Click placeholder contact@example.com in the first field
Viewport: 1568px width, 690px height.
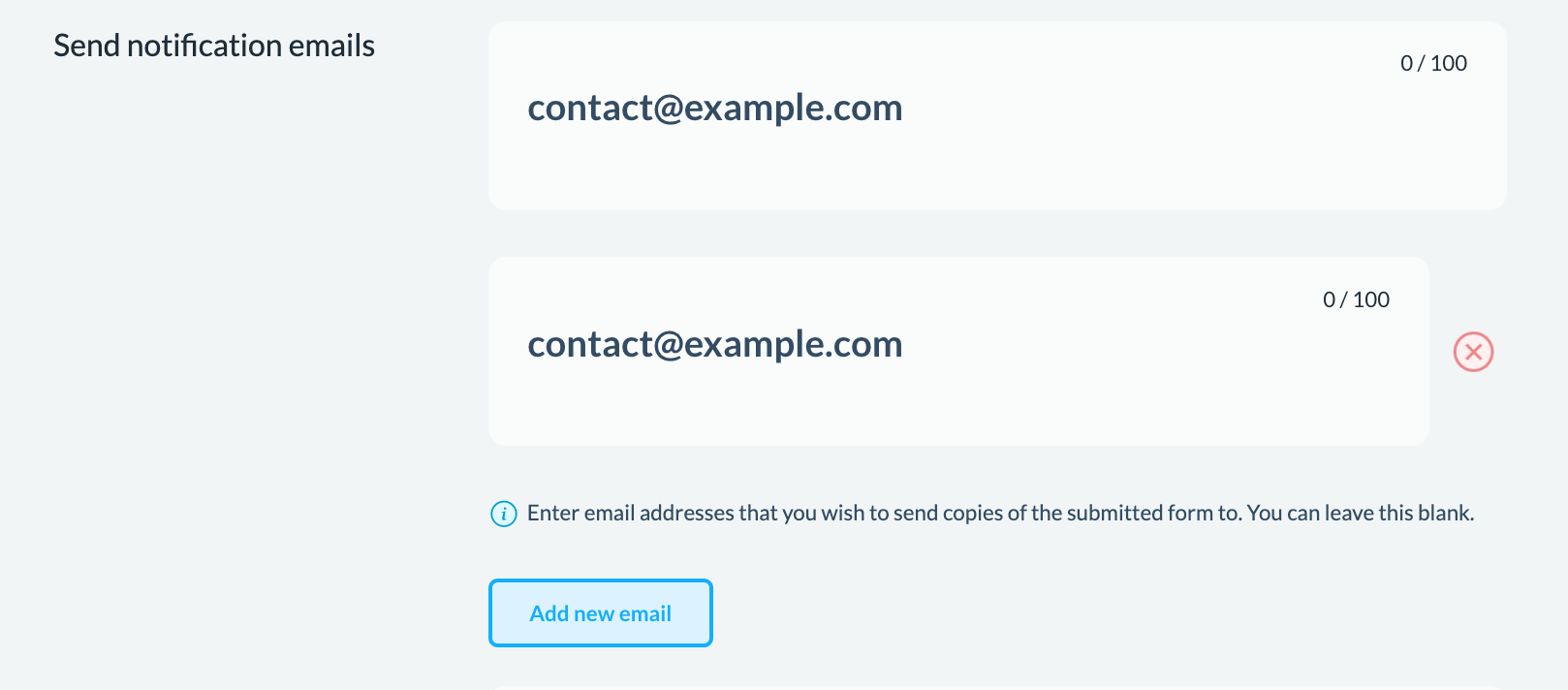tap(715, 108)
